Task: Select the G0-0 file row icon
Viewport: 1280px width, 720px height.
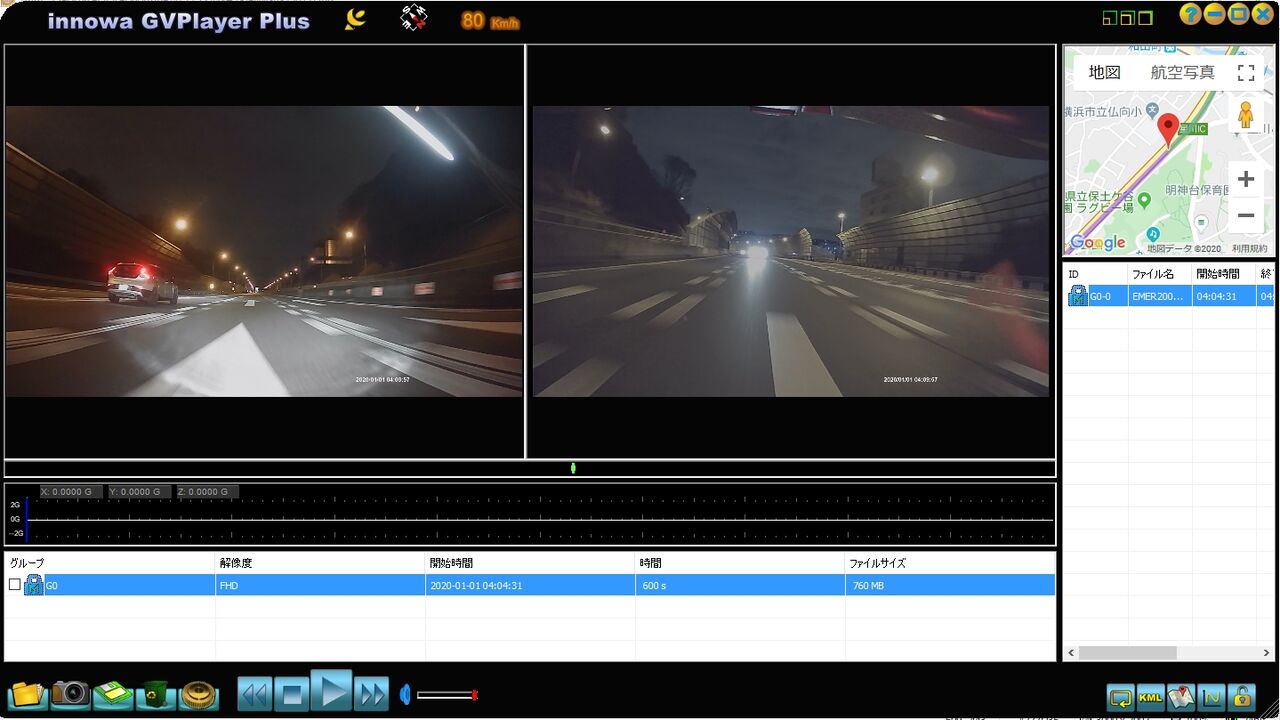Action: 1078,295
